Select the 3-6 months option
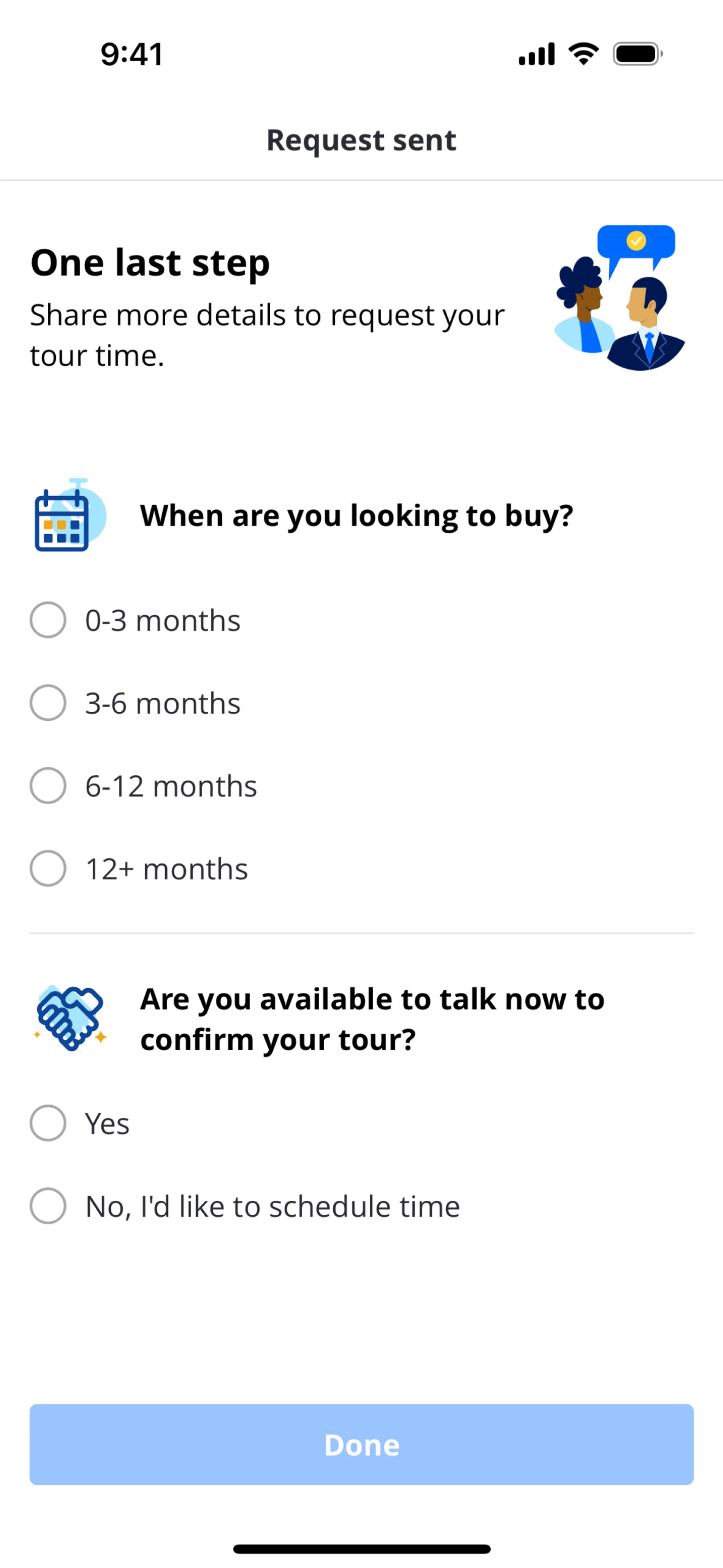723x1568 pixels. tap(48, 703)
